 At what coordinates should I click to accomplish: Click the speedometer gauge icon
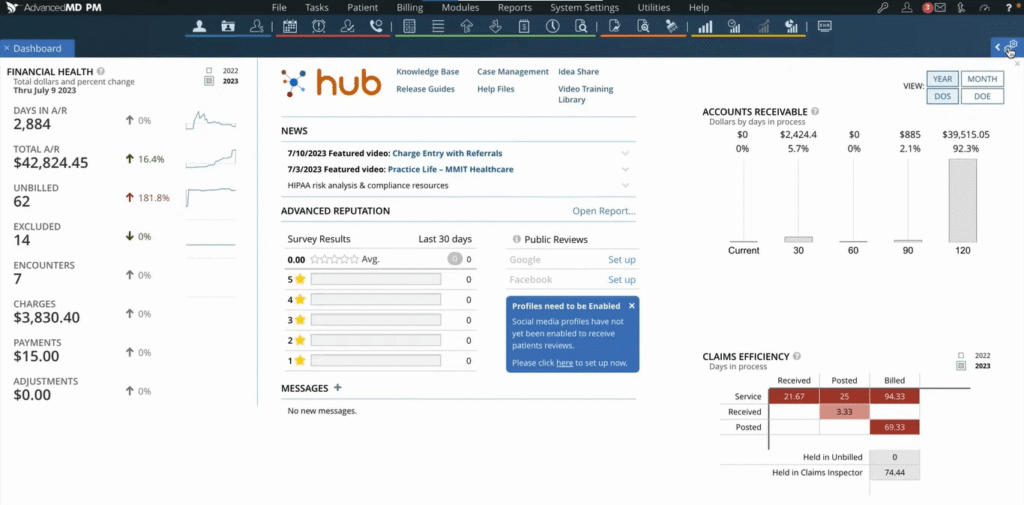click(x=985, y=8)
